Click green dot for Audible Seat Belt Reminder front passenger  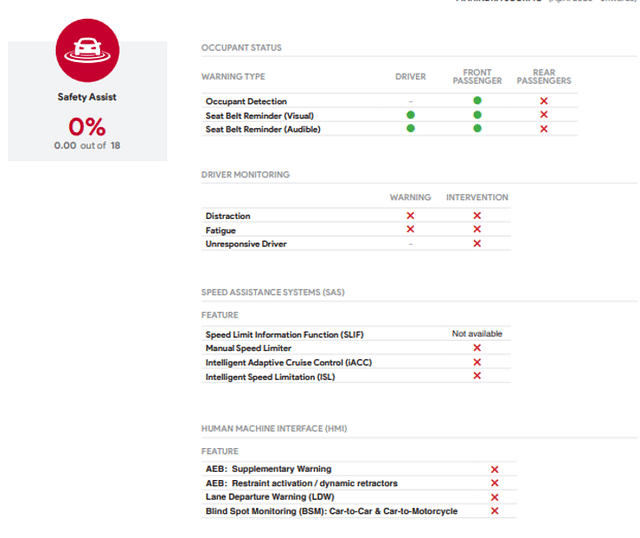(x=477, y=129)
